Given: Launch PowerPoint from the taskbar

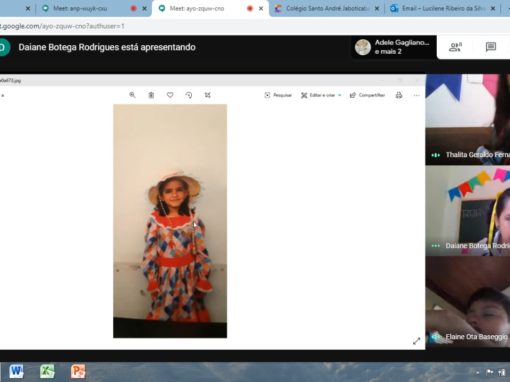Looking at the screenshot, I should [78, 371].
